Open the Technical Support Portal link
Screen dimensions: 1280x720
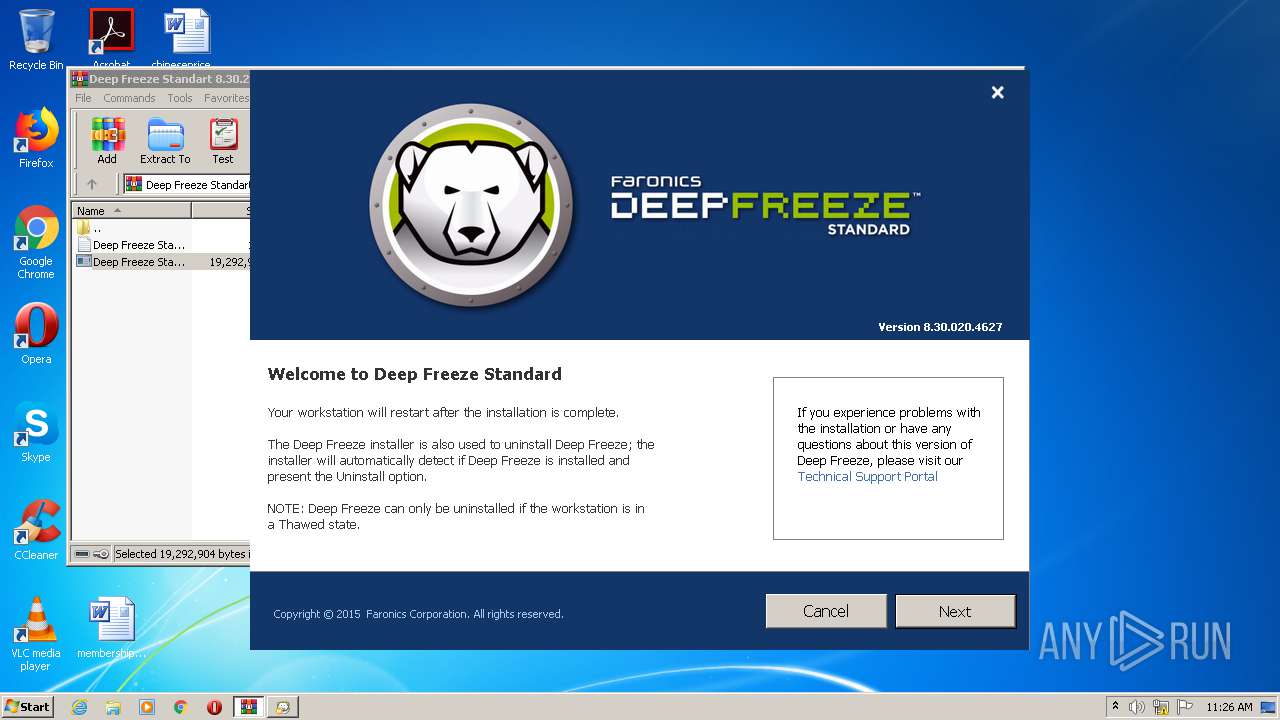(867, 477)
